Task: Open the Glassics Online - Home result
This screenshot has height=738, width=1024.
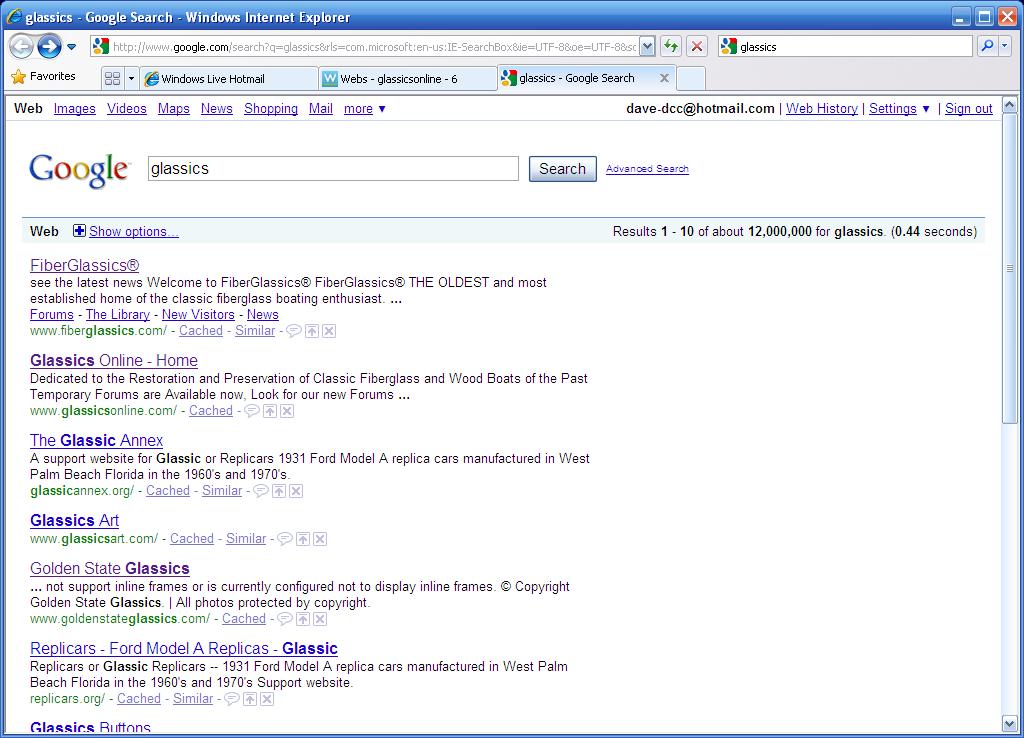Action: (x=114, y=361)
